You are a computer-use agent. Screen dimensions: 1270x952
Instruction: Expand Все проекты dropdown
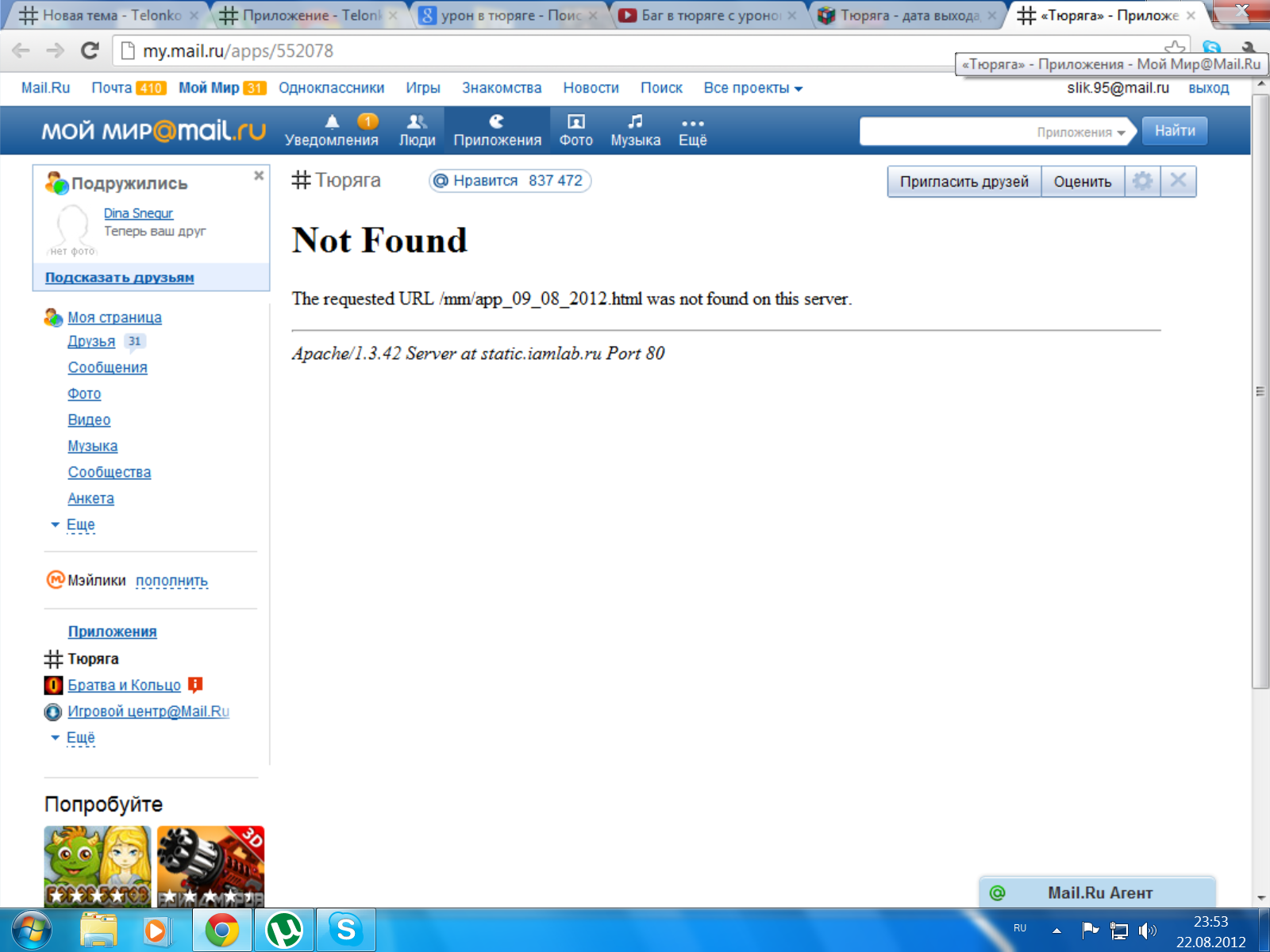(x=752, y=88)
